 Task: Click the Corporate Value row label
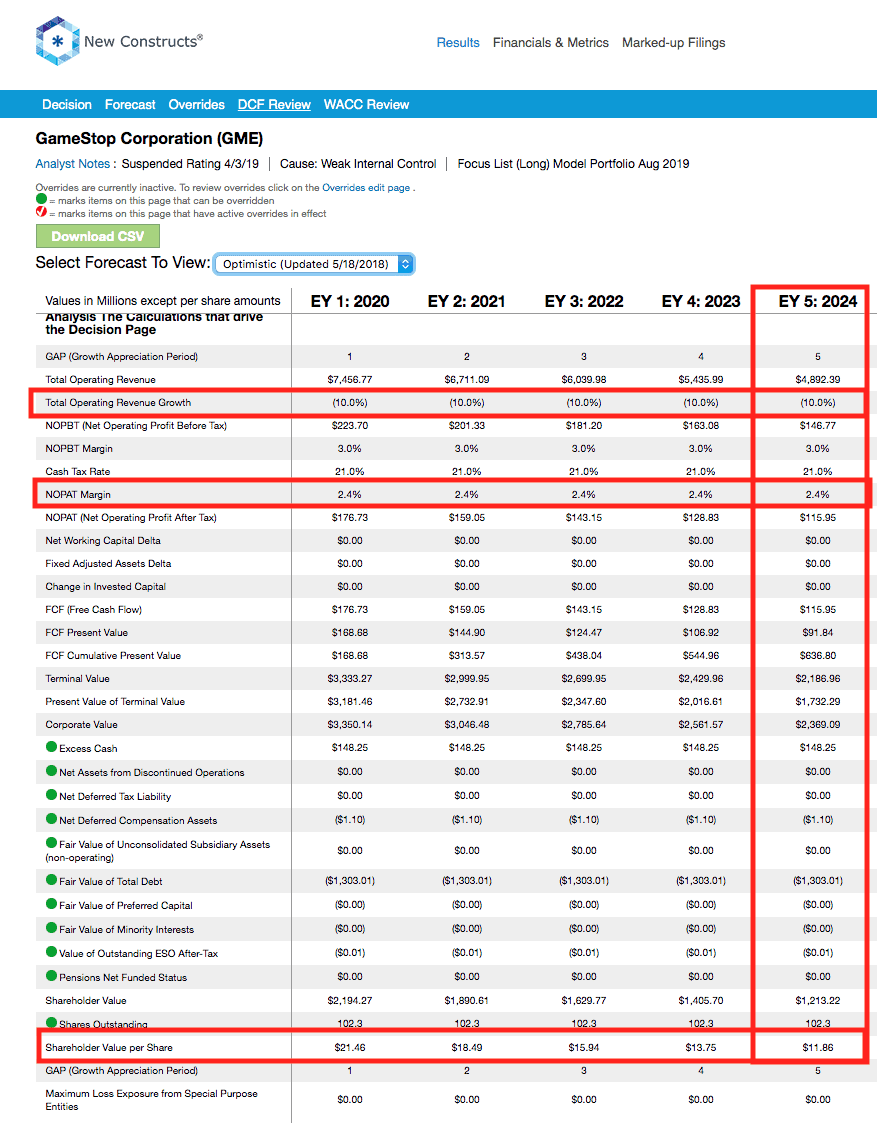coord(81,724)
